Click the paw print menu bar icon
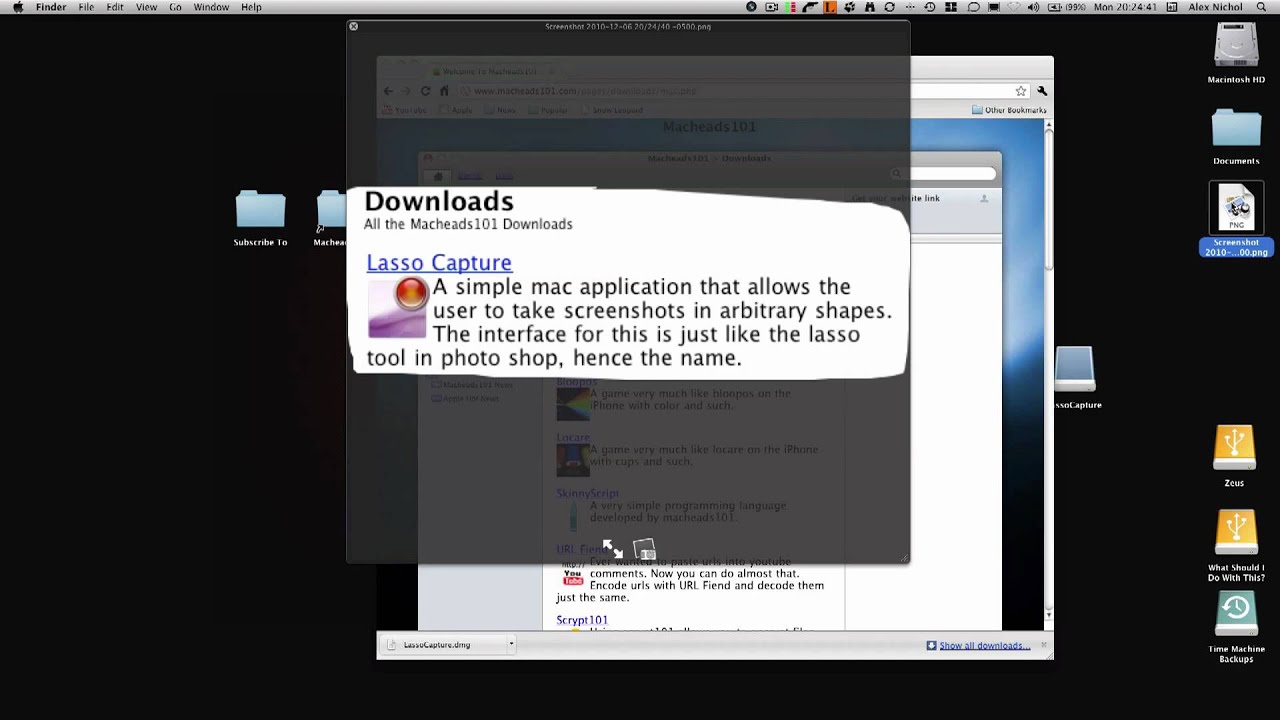This screenshot has height=720, width=1280. coord(850,7)
